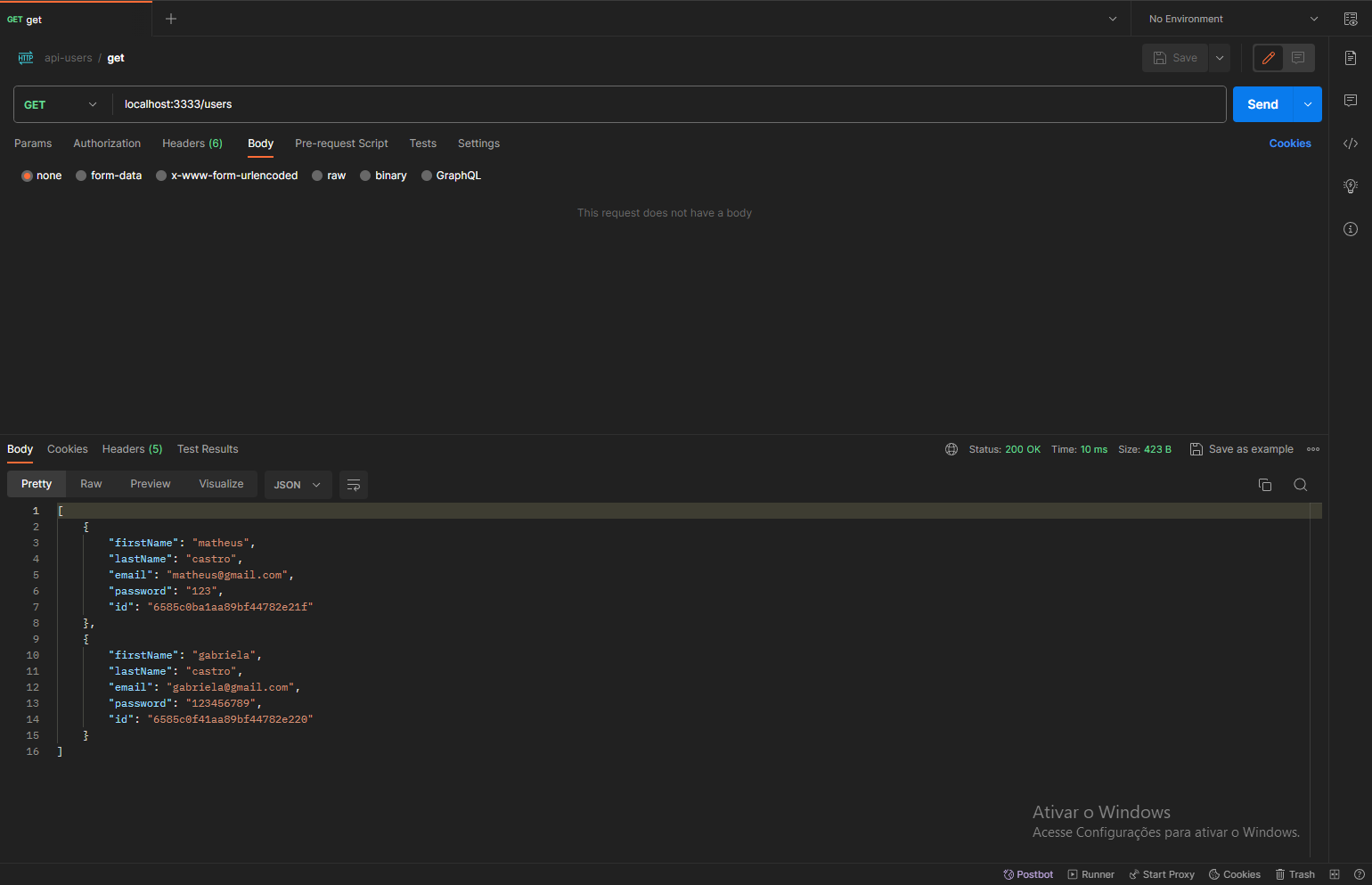Toggle two-pane layout icon in status bar
The height and width of the screenshot is (885, 1372).
point(1335,874)
